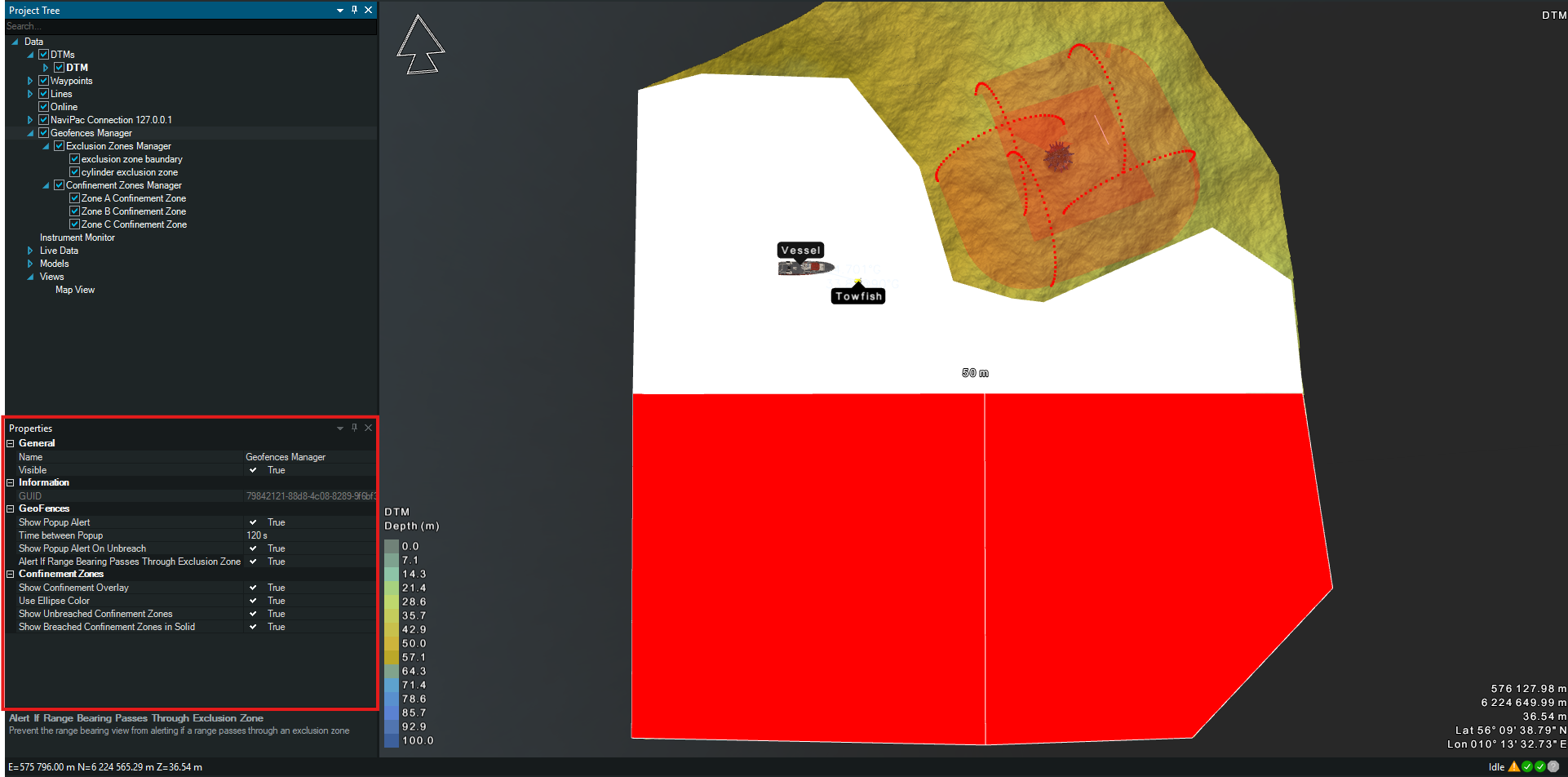Screen dimensions: 1568x777
Task: Click the green check icon beside the gray question icon
Action: point(1540,766)
